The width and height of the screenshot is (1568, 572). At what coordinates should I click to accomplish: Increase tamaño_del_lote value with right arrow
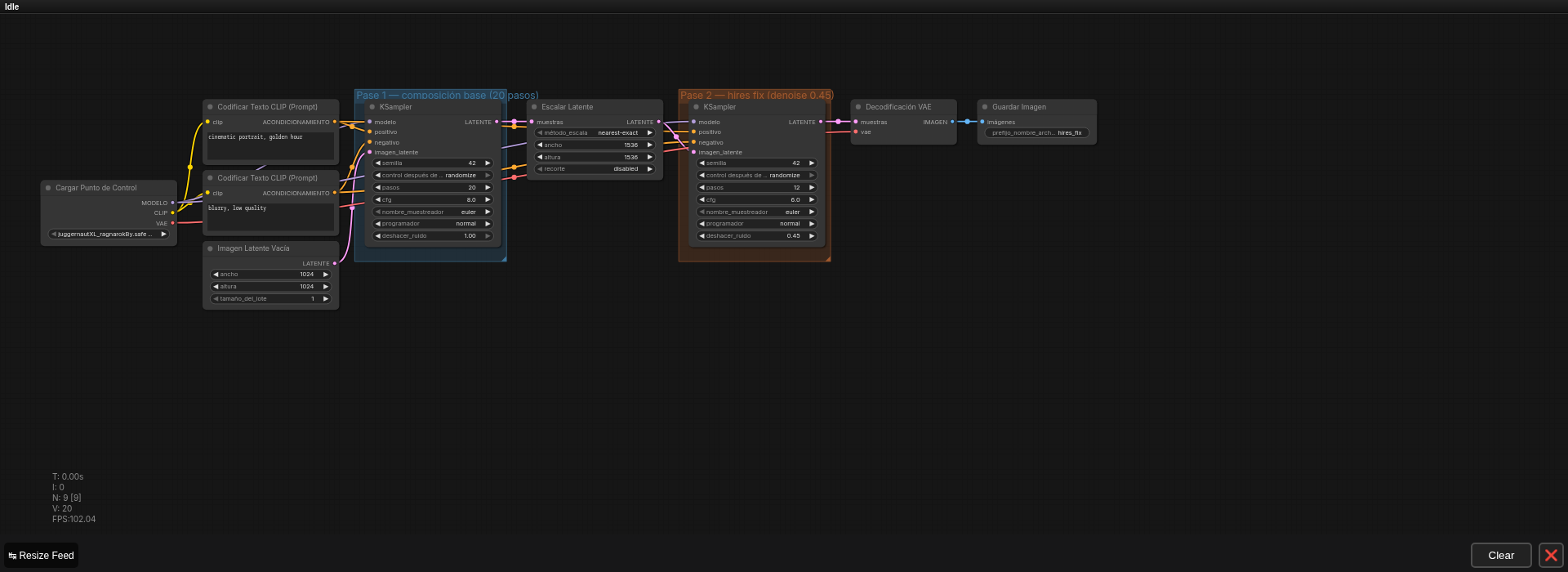(325, 299)
